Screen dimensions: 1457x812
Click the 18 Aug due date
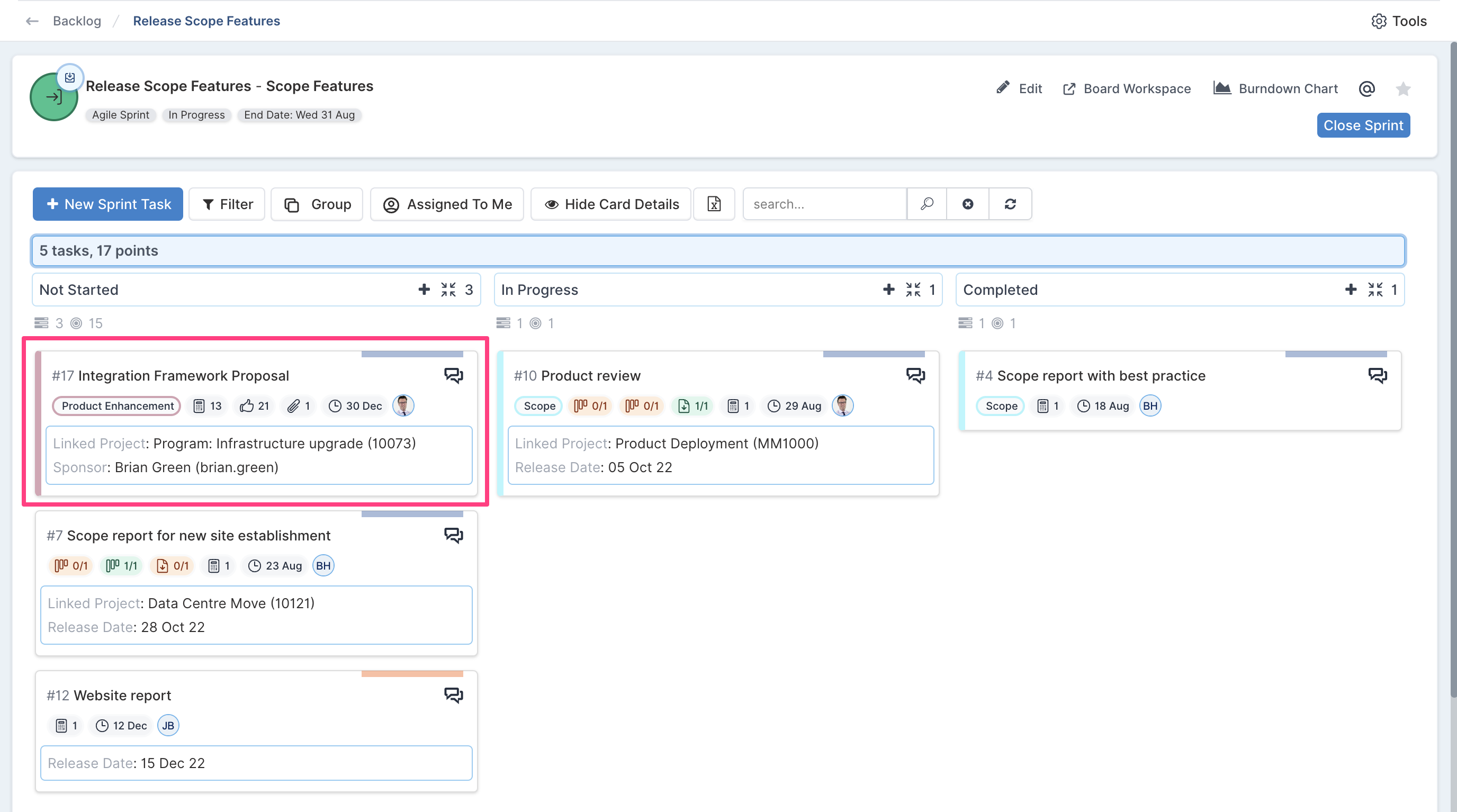1103,406
